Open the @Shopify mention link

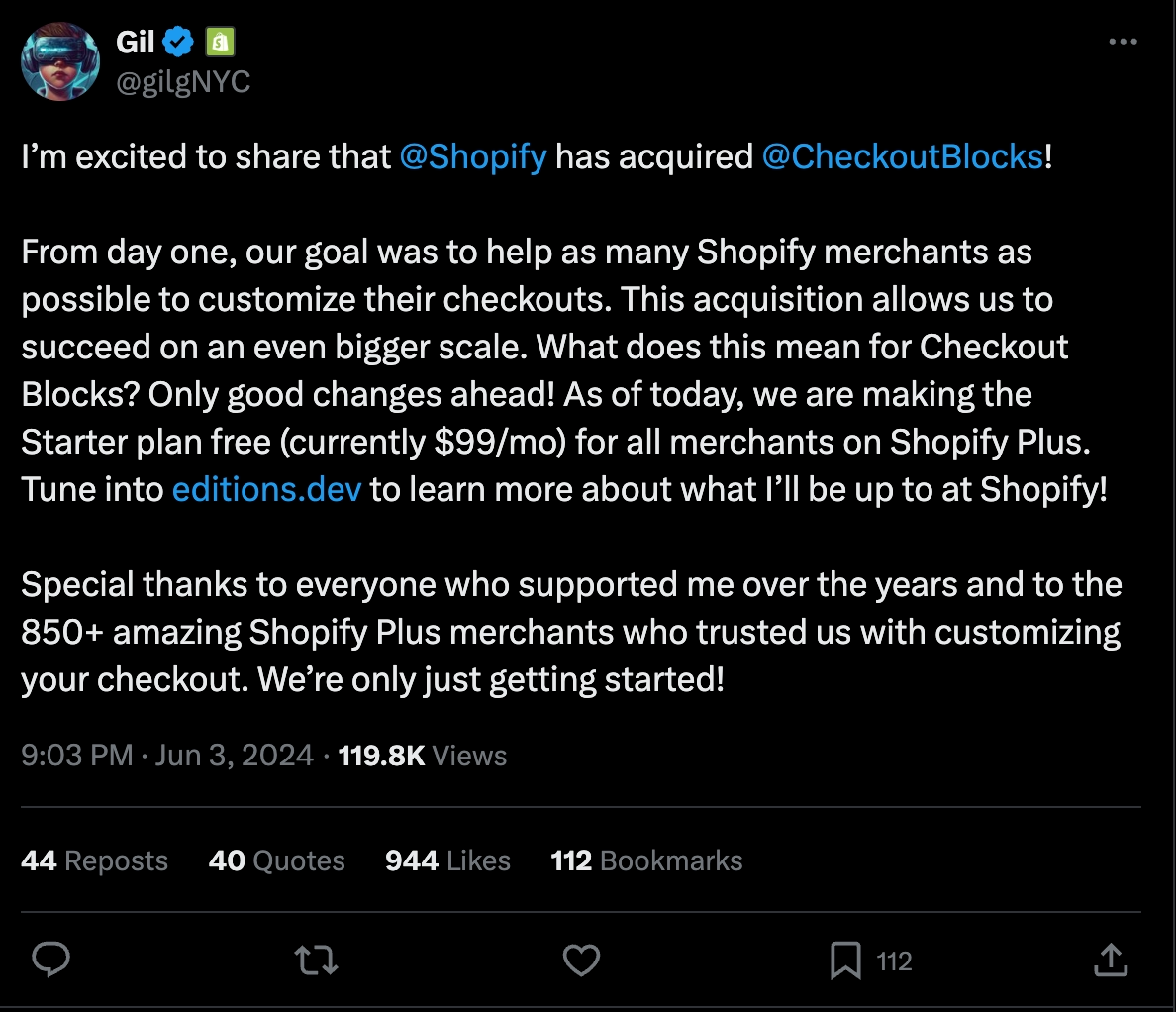tap(472, 156)
